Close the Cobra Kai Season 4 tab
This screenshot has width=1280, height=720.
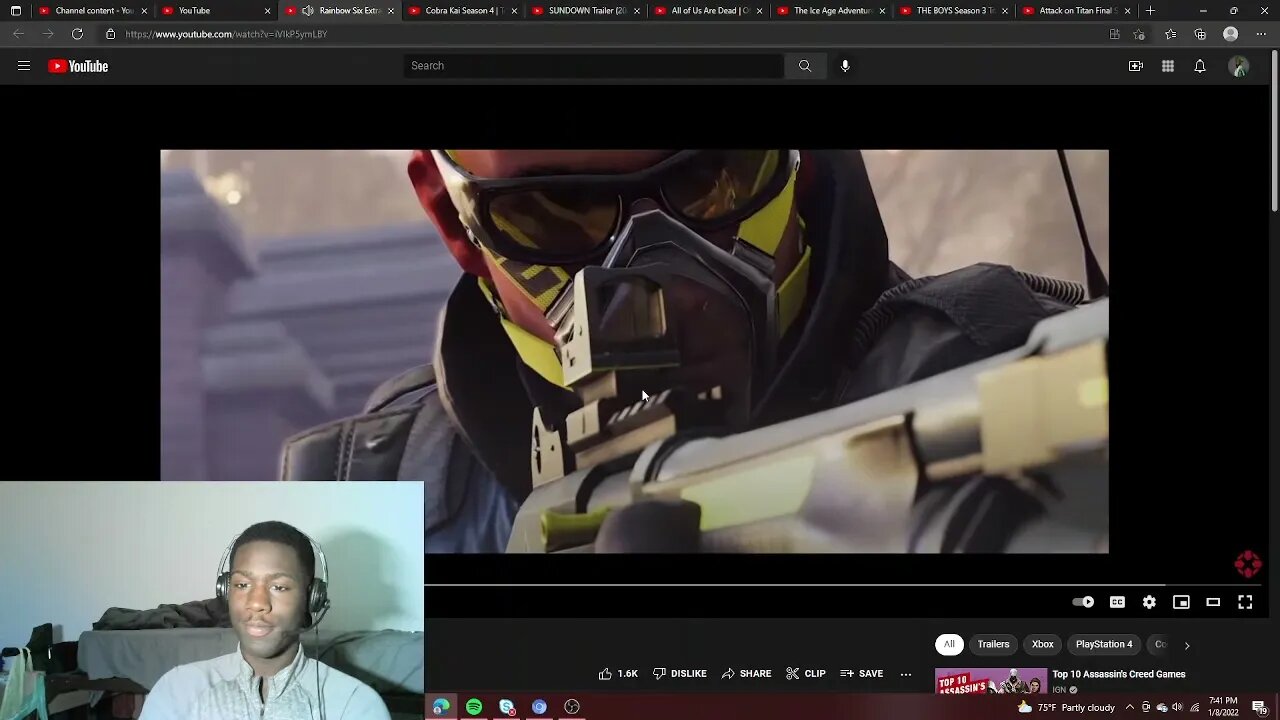click(x=514, y=11)
